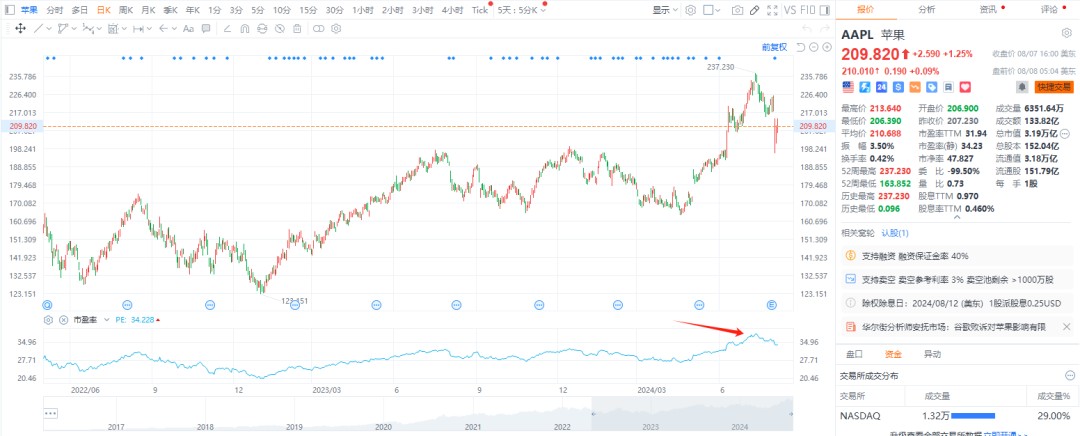Click the red heart watchlist icon
The width and height of the screenshot is (1080, 436).
(963, 87)
